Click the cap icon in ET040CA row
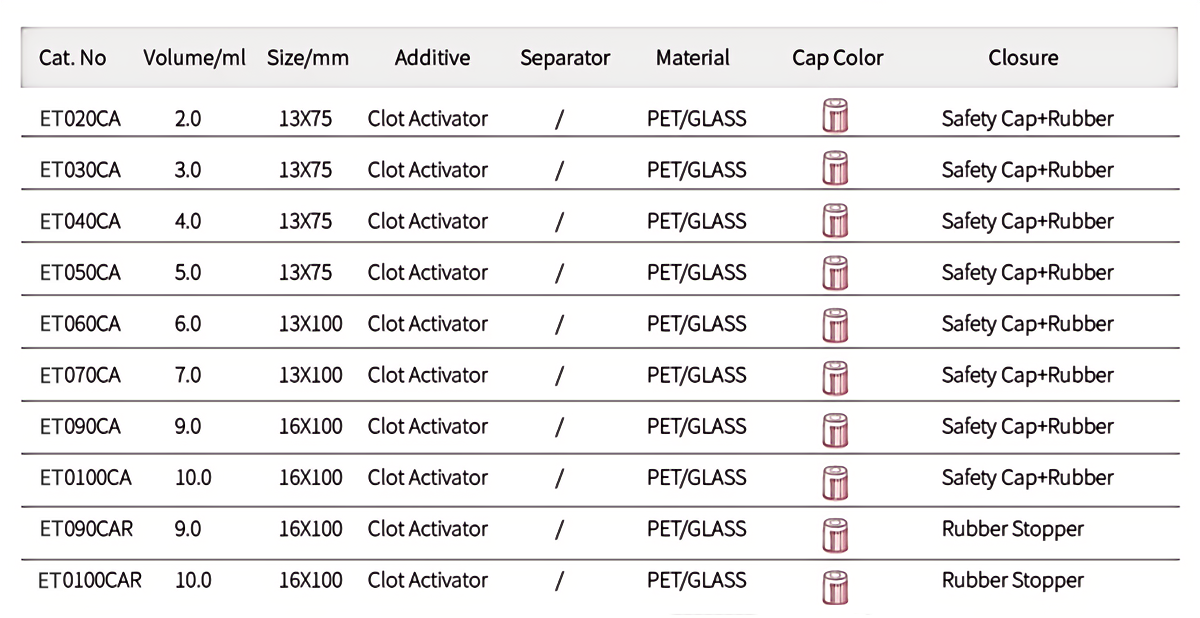Screen dimensions: 1200x618 click(835, 220)
